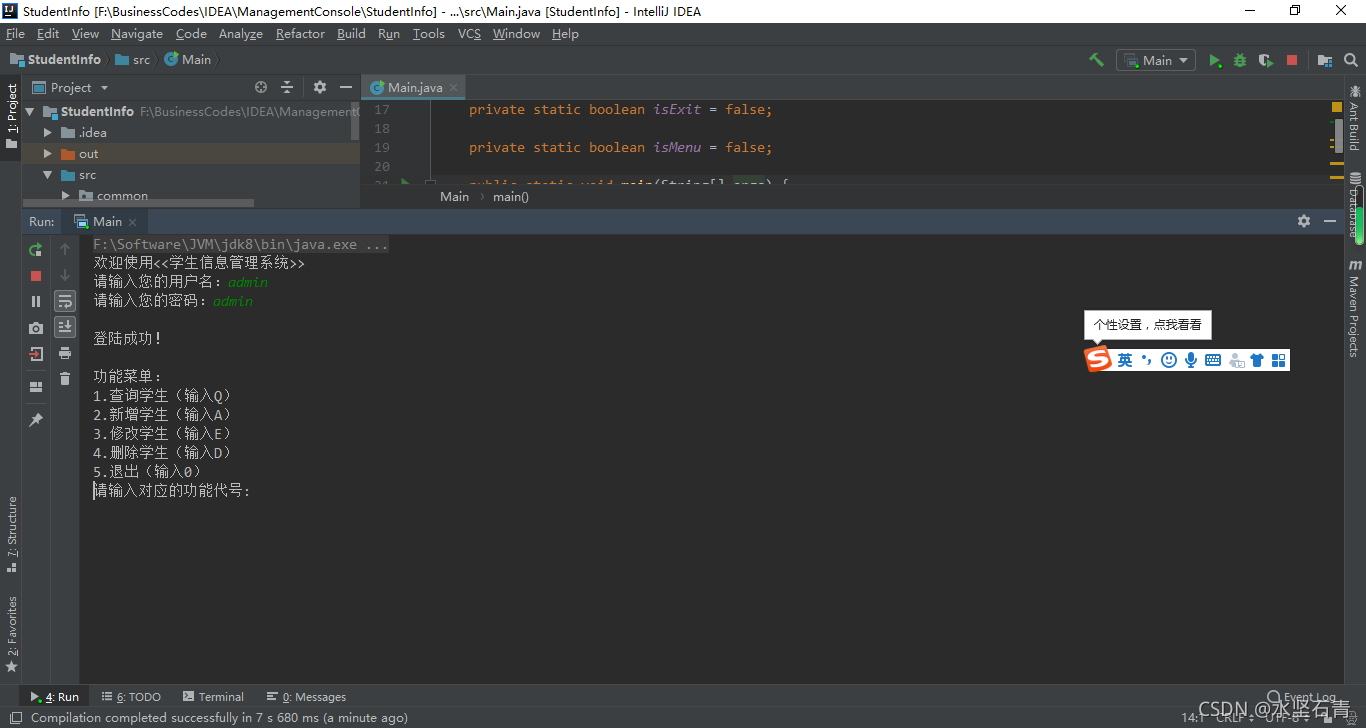Open Run panel settings gear
This screenshot has width=1366, height=728.
pyautogui.click(x=1304, y=221)
